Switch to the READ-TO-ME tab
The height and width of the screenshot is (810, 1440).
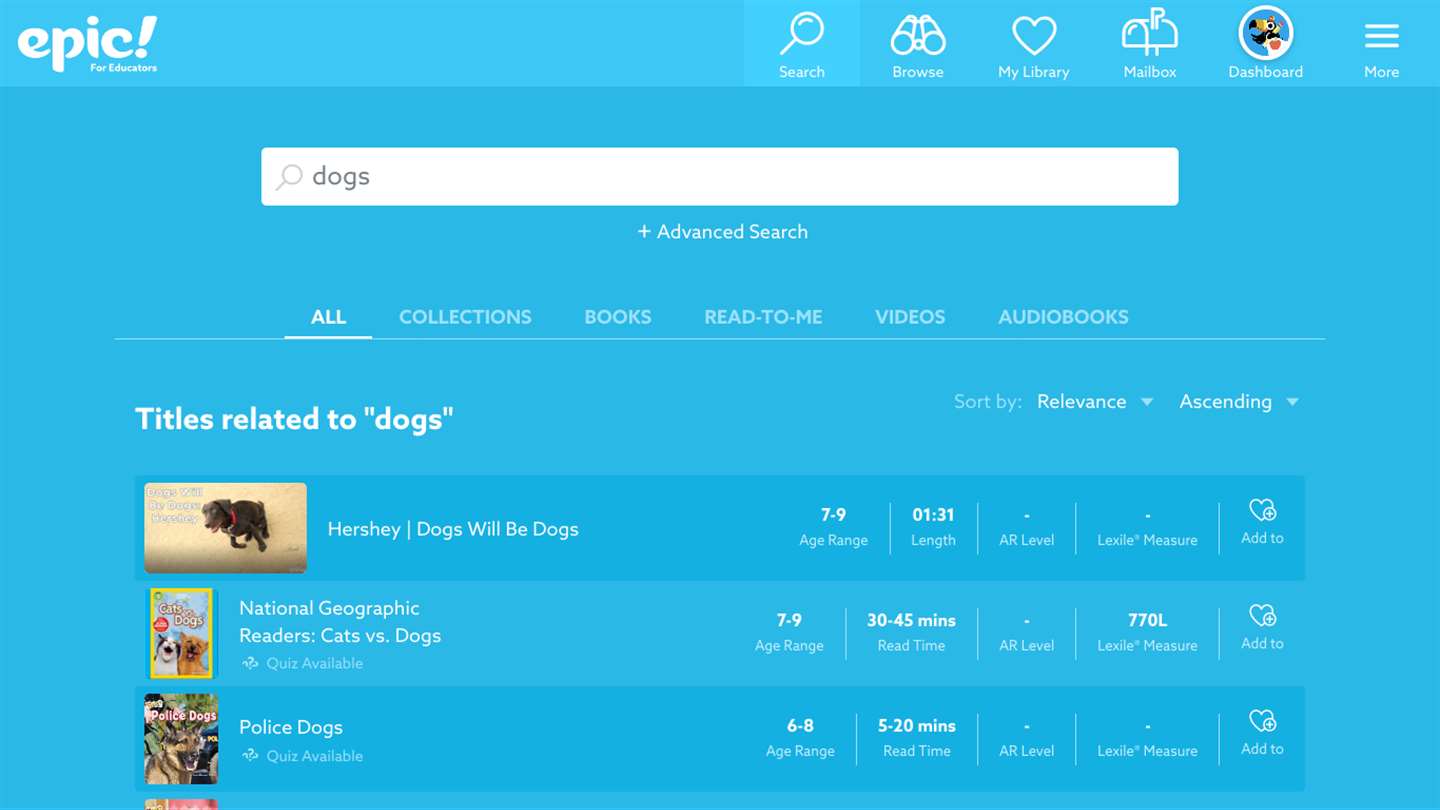[x=763, y=317]
